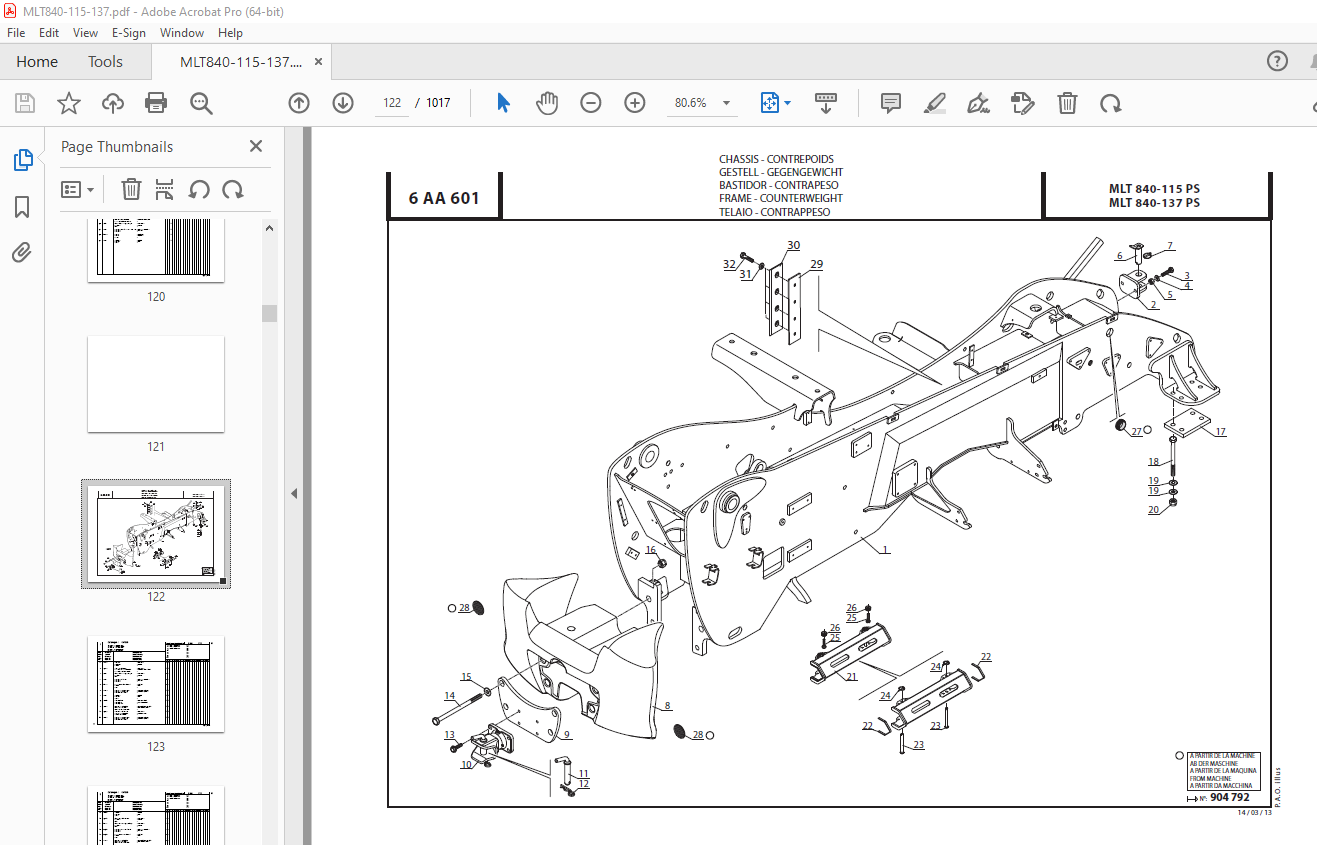Viewport: 1317px width, 845px height.
Task: Click the '6 AA 601' page code
Action: (x=444, y=198)
